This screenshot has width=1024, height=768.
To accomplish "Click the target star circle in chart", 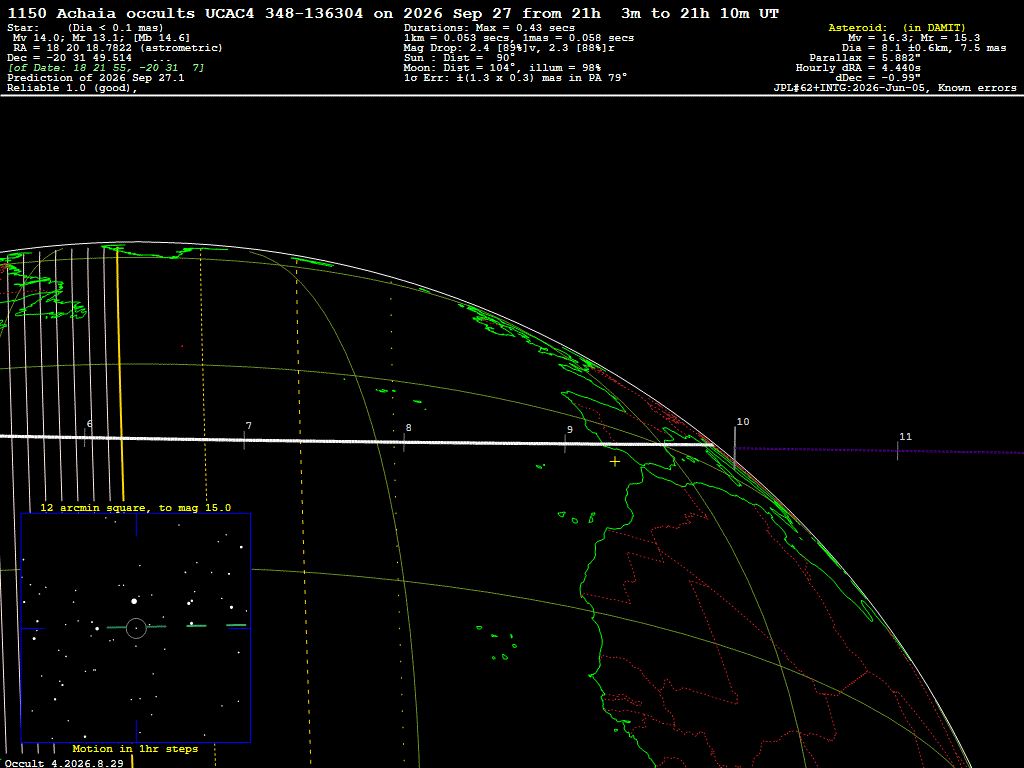I will pyautogui.click(x=136, y=628).
